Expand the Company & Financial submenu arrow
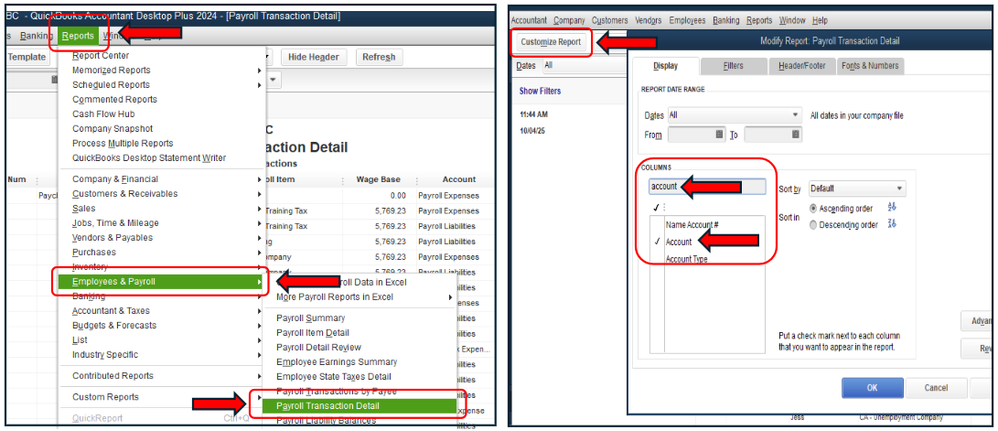This screenshot has height=431, width=998. [x=259, y=179]
